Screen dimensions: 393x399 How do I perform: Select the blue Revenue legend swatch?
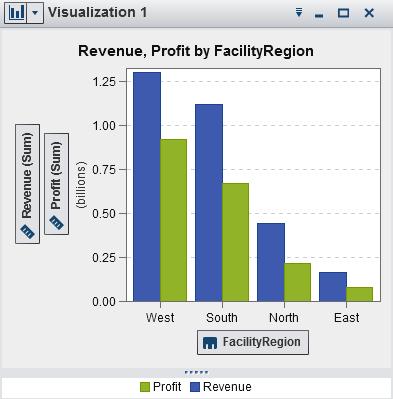tap(195, 387)
